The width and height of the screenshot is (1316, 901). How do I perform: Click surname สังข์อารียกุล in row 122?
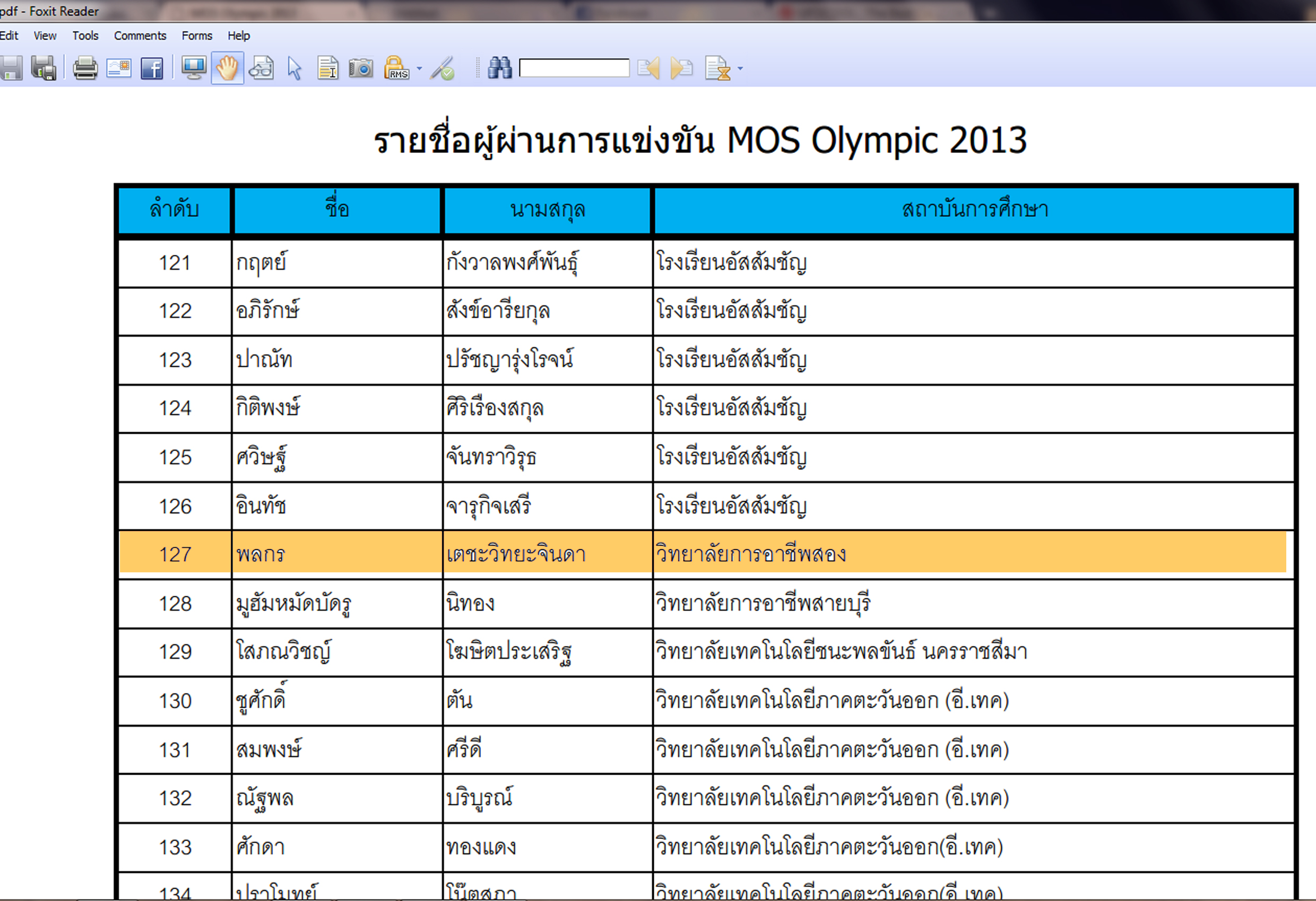coord(498,311)
